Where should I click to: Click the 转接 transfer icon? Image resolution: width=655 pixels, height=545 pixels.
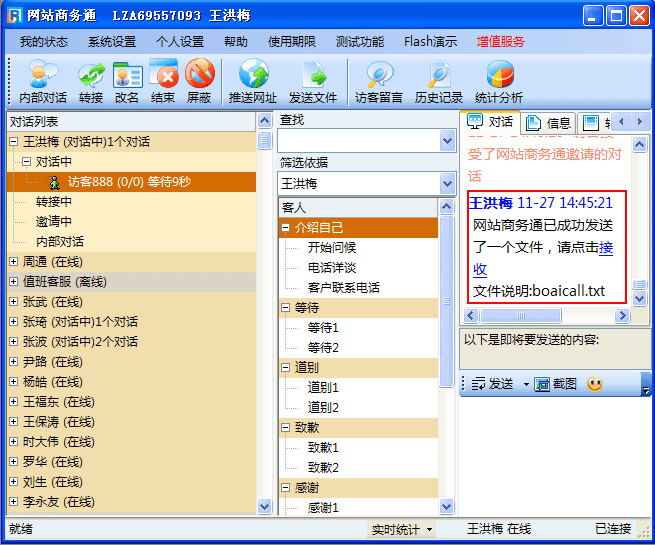tap(91, 81)
